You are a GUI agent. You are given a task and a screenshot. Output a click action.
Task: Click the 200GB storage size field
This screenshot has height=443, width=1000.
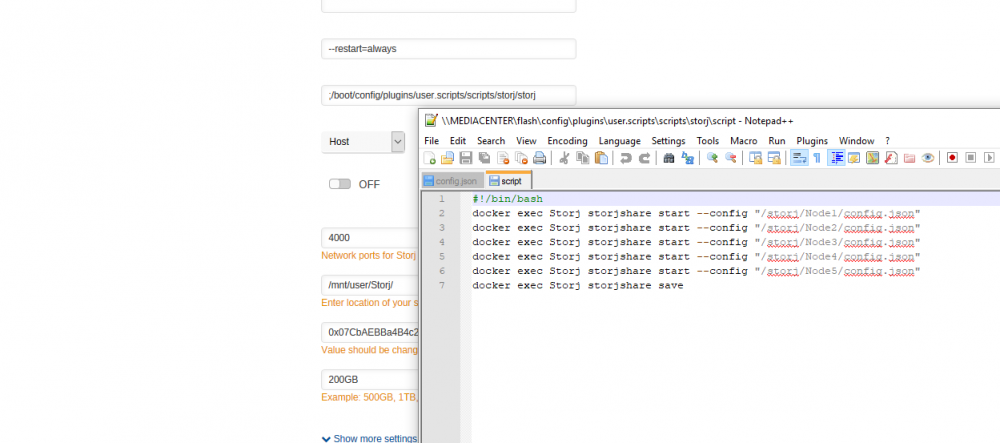pyautogui.click(x=370, y=380)
